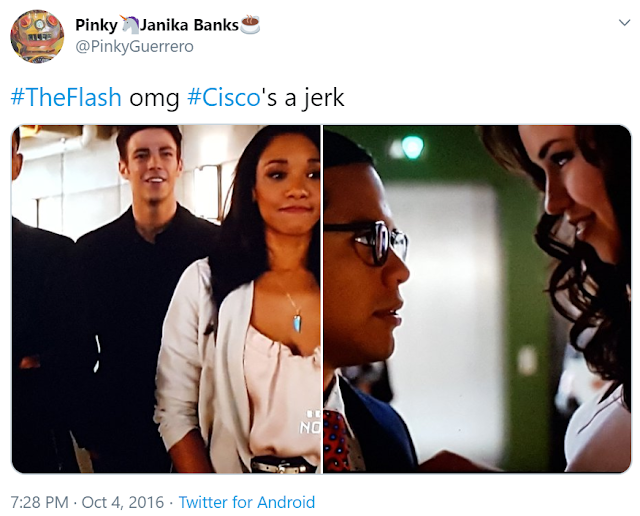
Task: Click the unicorn emoji in display name
Action: (x=129, y=24)
